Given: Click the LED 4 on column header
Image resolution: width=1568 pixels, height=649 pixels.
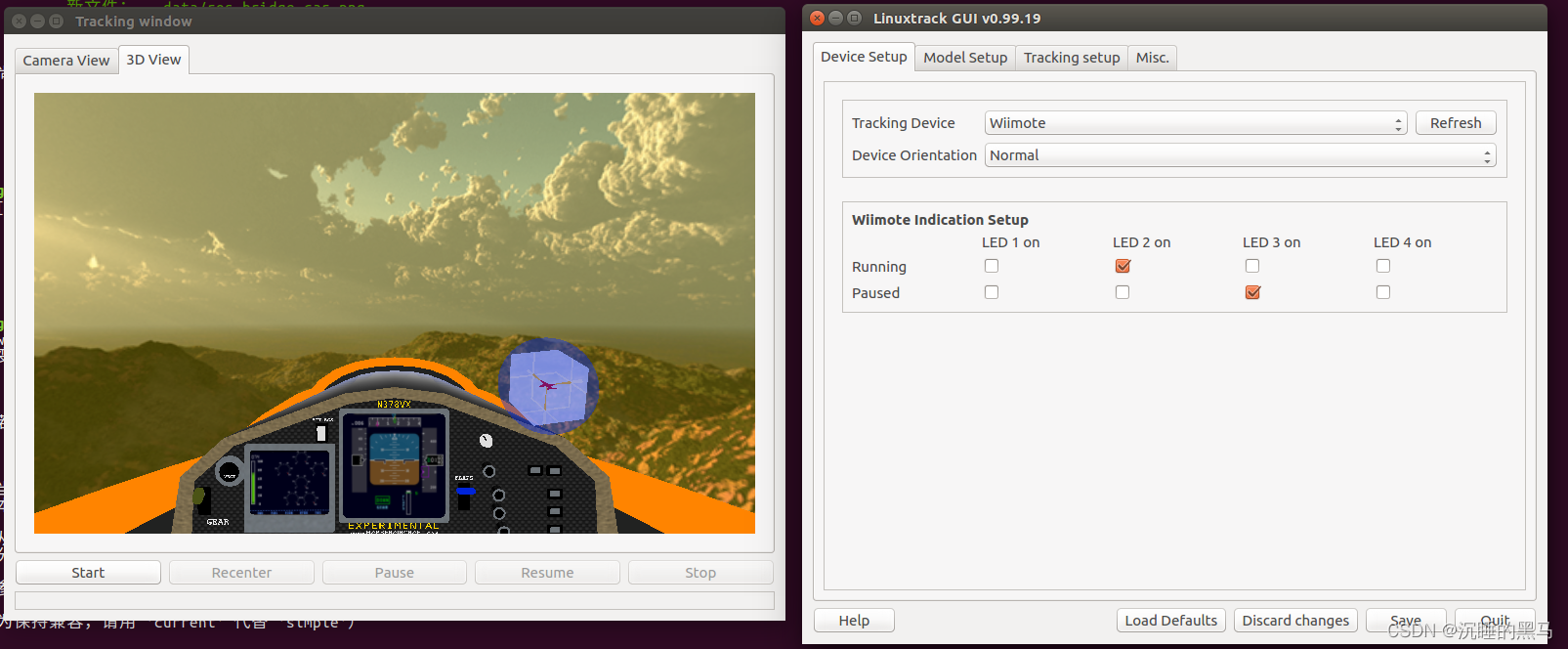Looking at the screenshot, I should [x=1402, y=242].
